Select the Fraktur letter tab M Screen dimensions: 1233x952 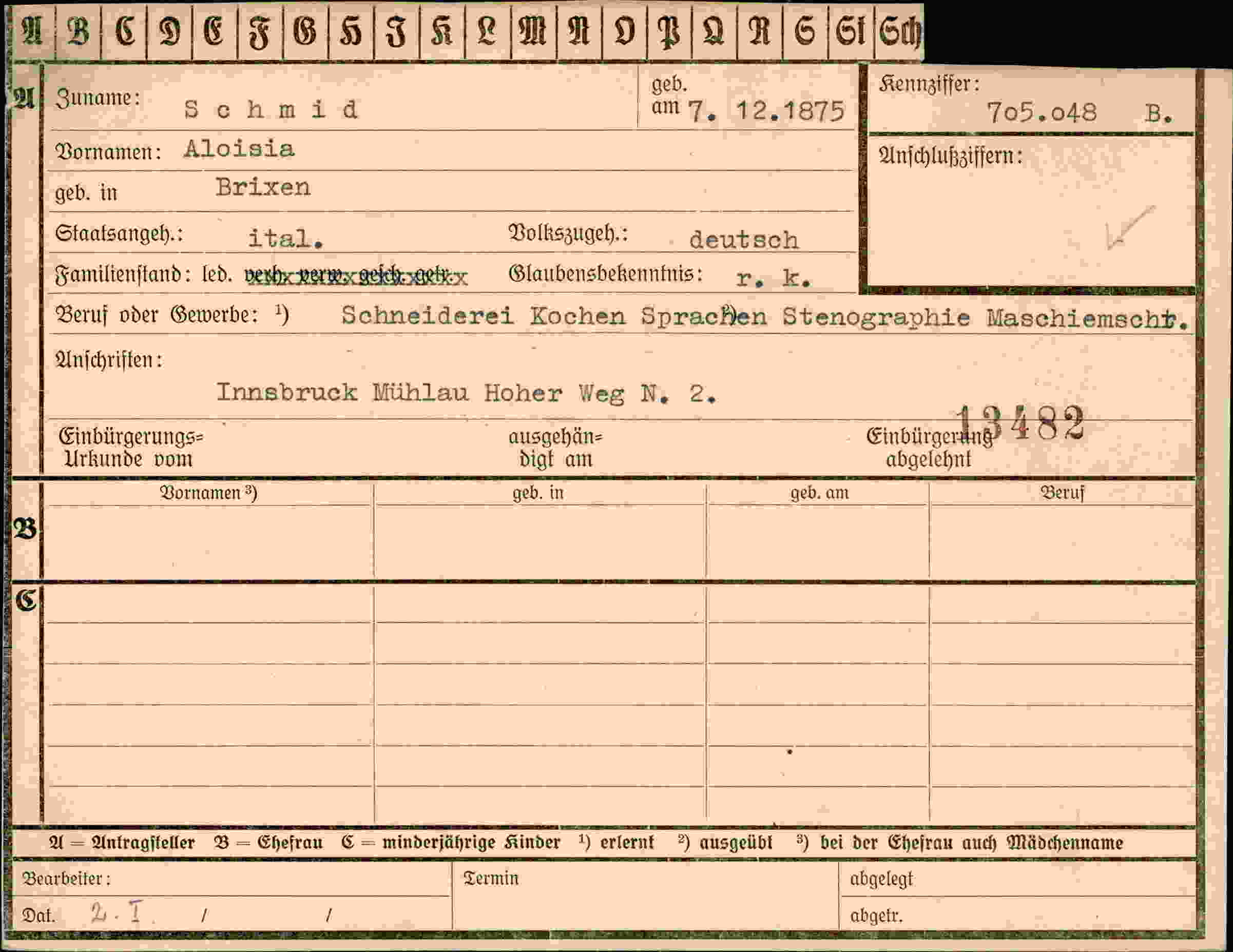pyautogui.click(x=533, y=32)
